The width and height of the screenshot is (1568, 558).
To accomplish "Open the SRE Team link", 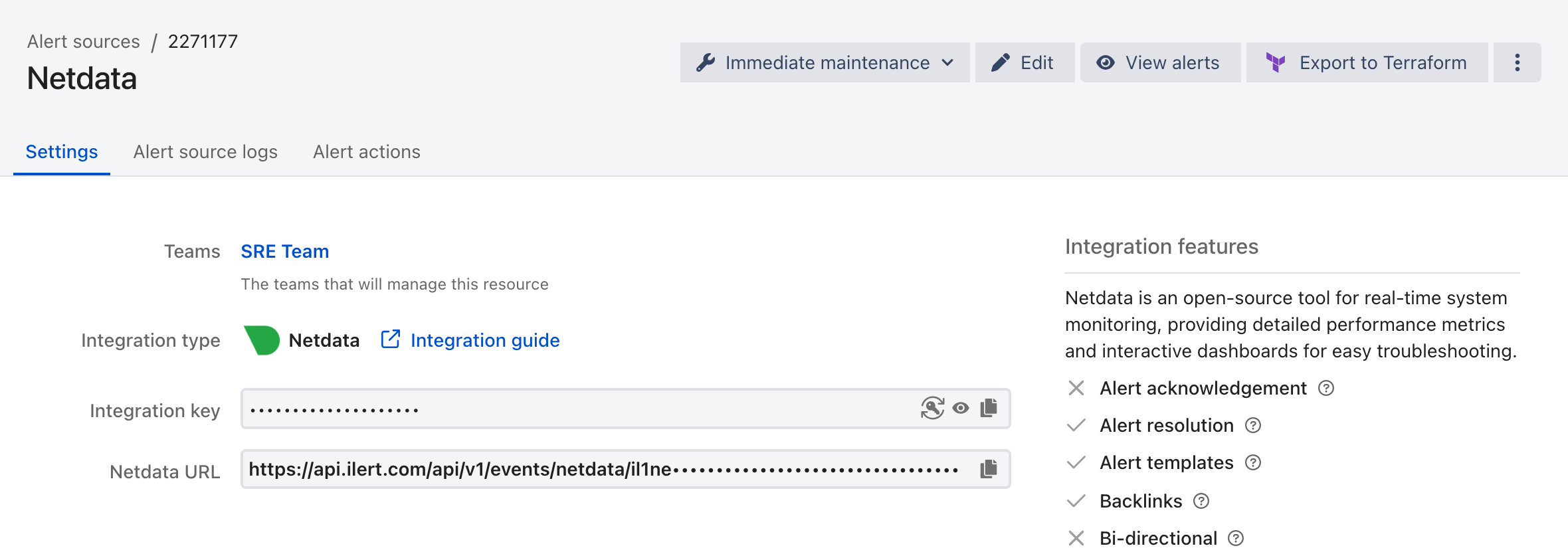I will point(285,252).
